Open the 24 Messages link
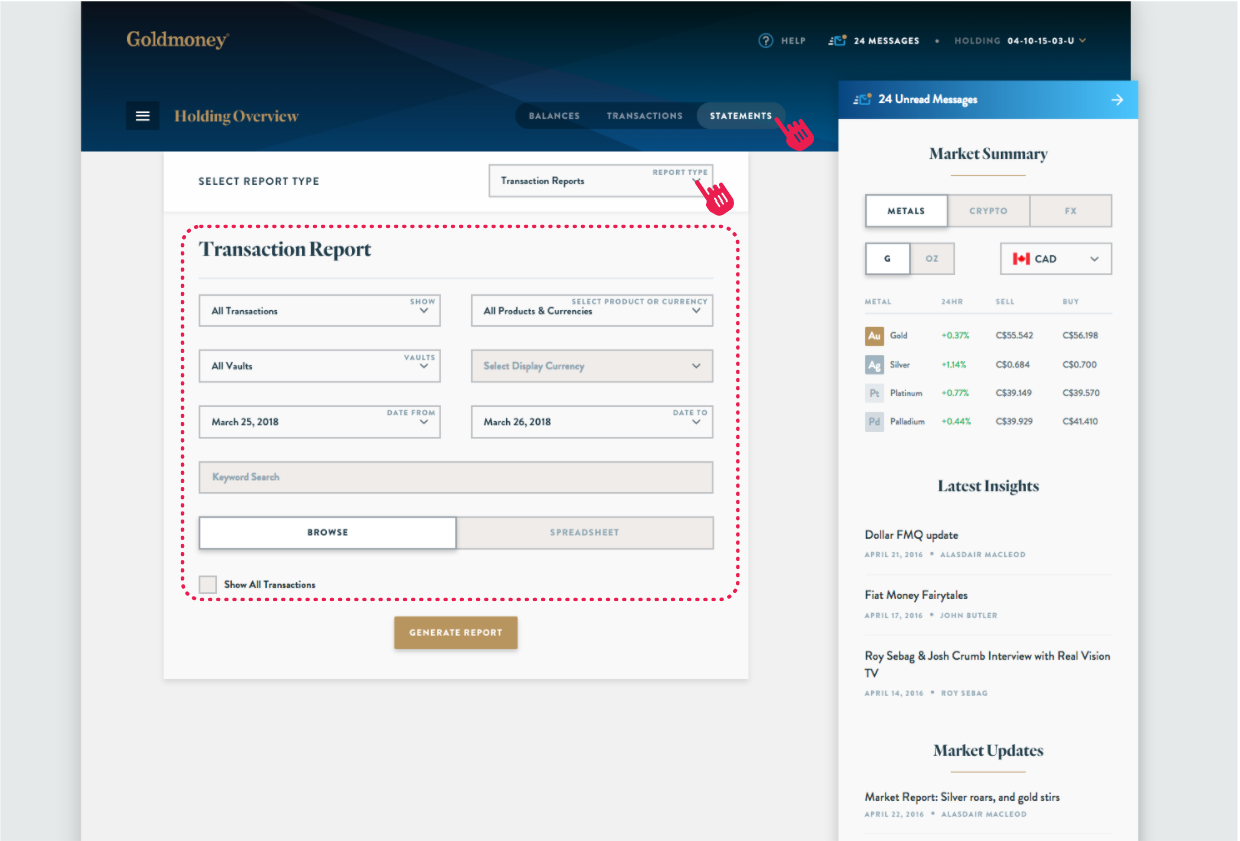1240x841 pixels. [x=886, y=41]
